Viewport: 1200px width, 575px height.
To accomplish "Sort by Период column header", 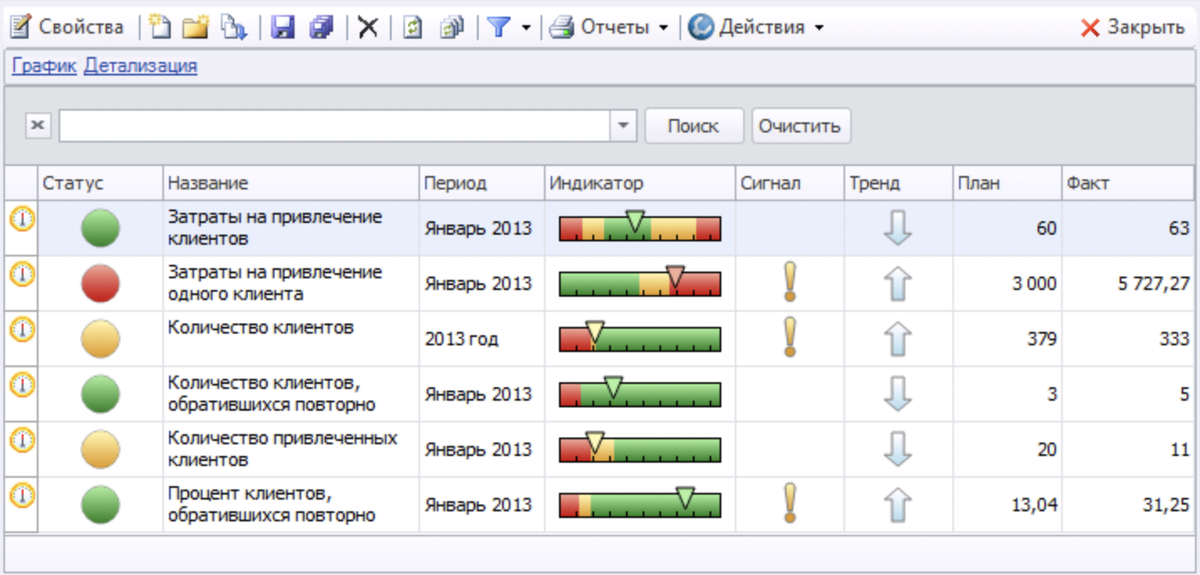I will (482, 183).
